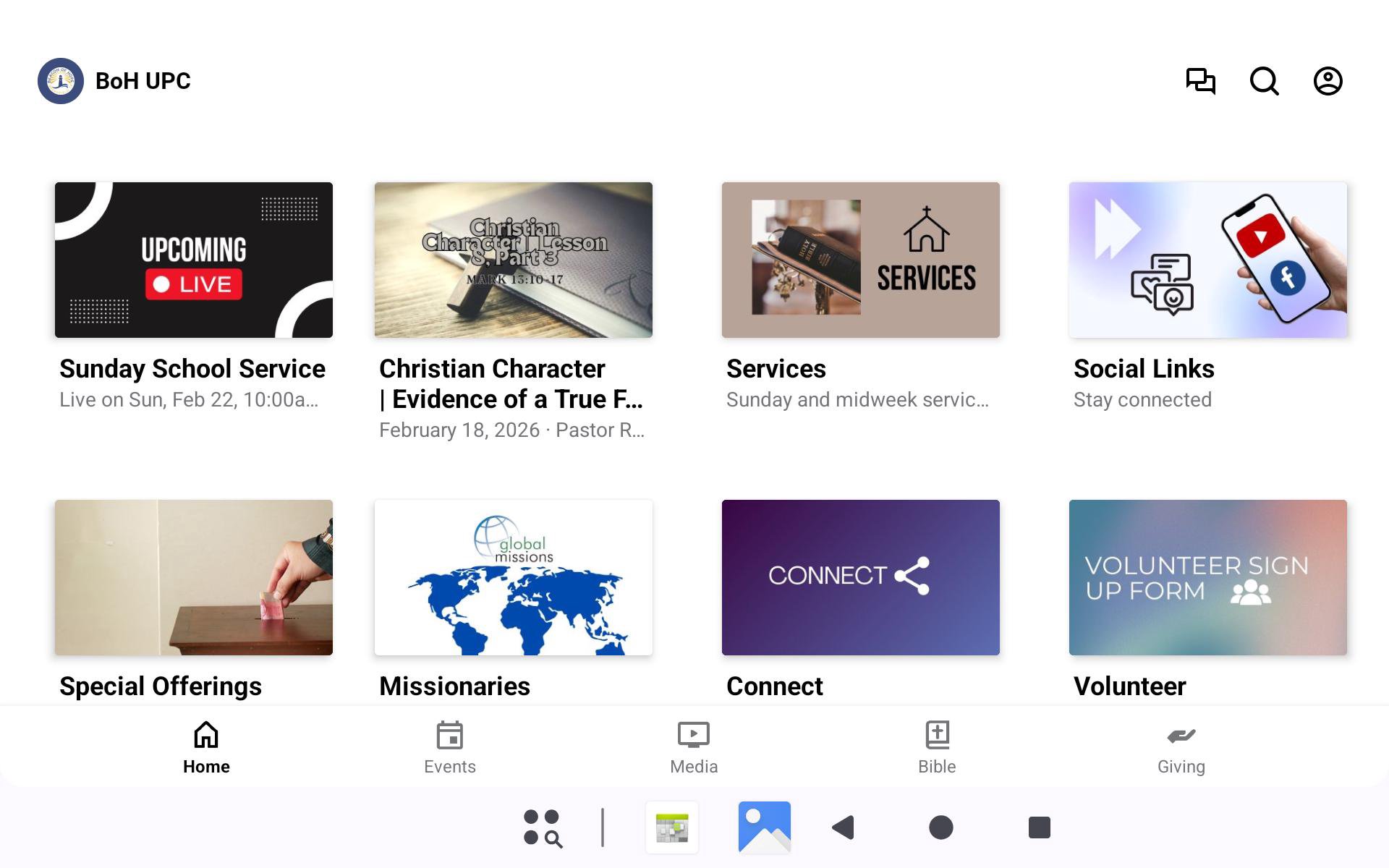Tap the Services card image

click(x=860, y=260)
